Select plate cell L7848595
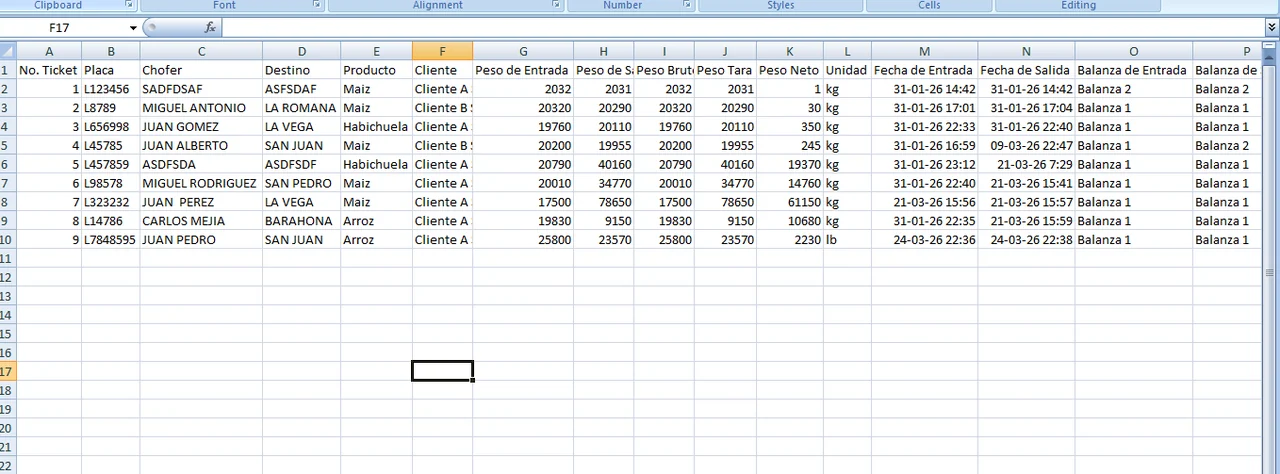Image resolution: width=1280 pixels, height=474 pixels. [111, 240]
